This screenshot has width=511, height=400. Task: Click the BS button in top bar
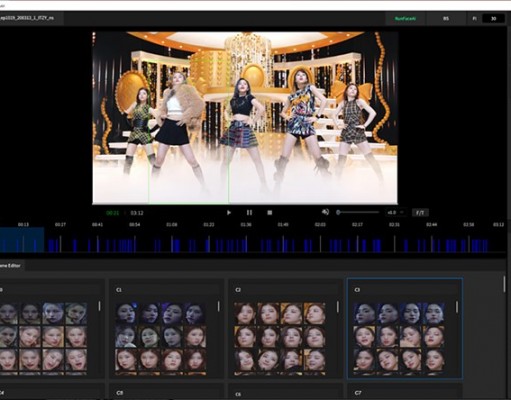point(446,19)
